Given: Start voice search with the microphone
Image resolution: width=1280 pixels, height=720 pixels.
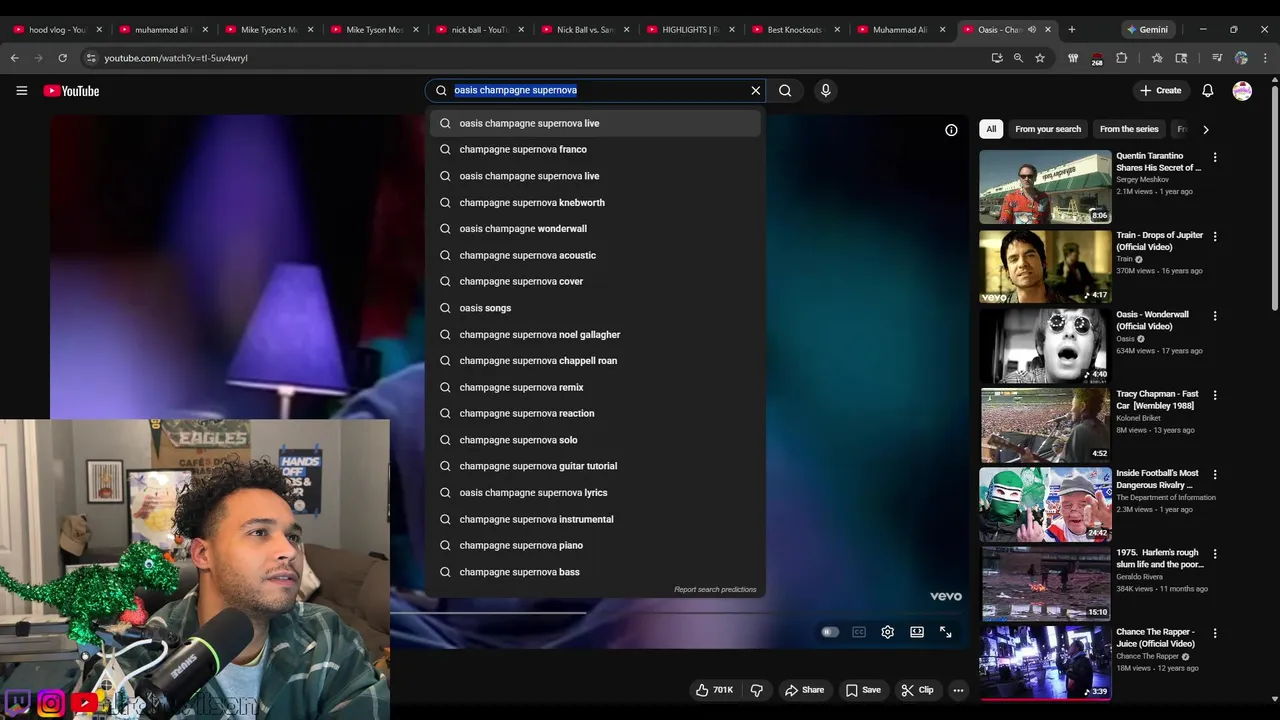Looking at the screenshot, I should [x=825, y=90].
